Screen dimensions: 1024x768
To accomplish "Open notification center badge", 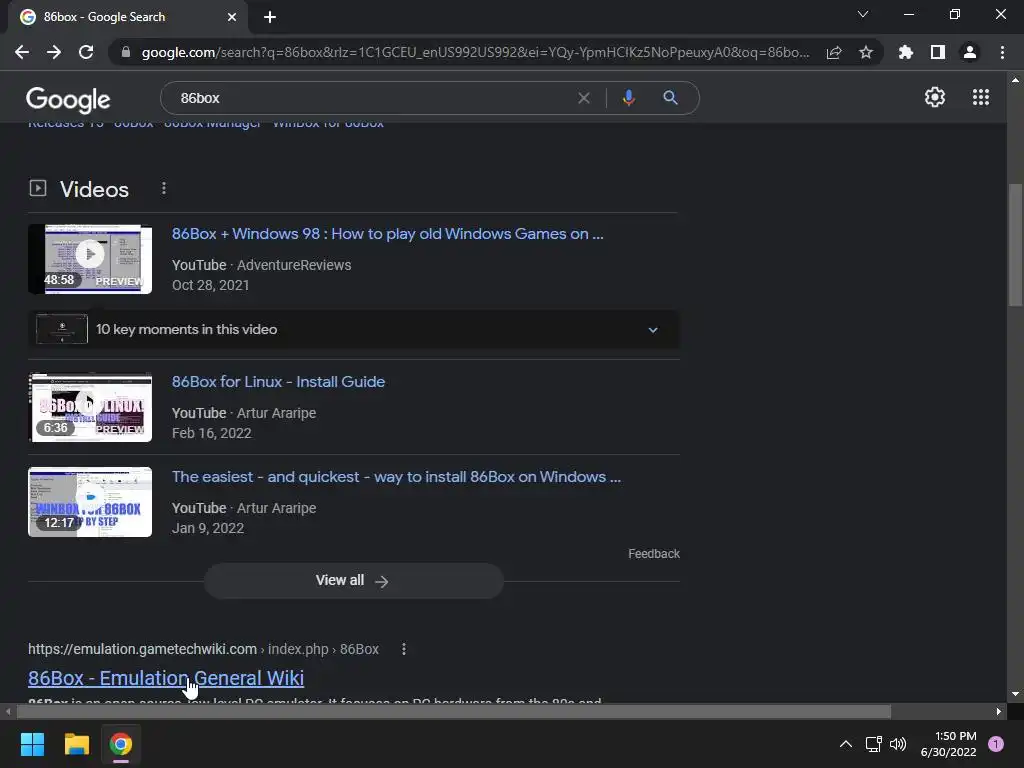I will (x=996, y=744).
